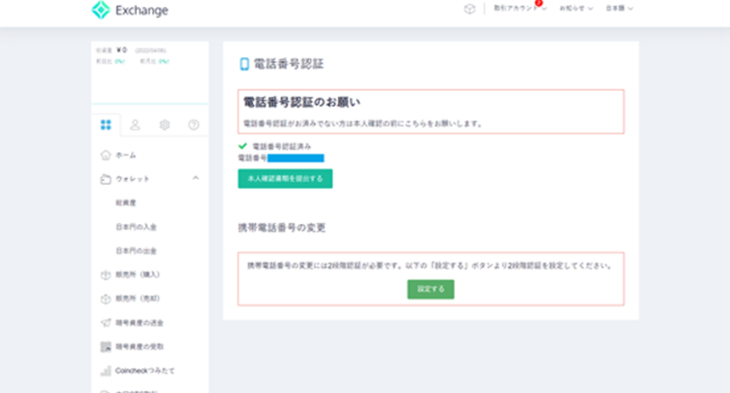Screen dimensions: 730x393
Task: Open Coincheckつみたて in the sidebar
Action: (145, 371)
